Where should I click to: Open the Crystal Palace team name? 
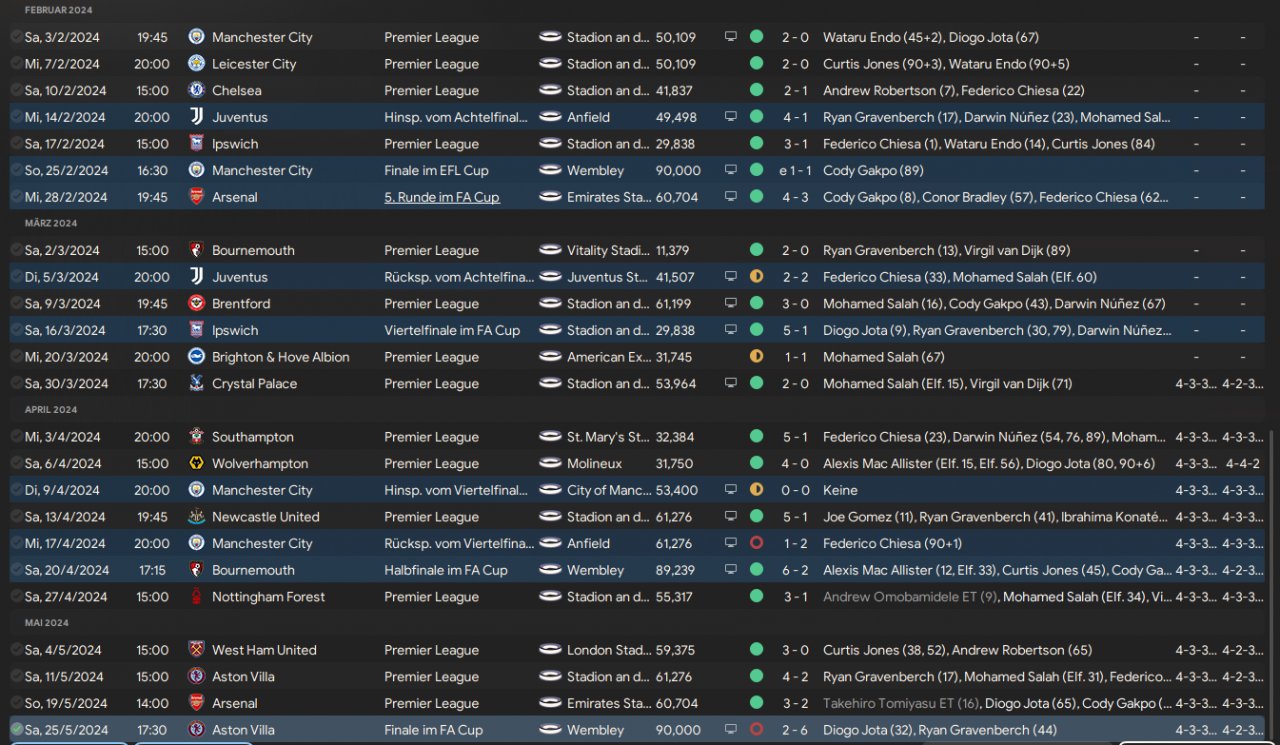[254, 384]
